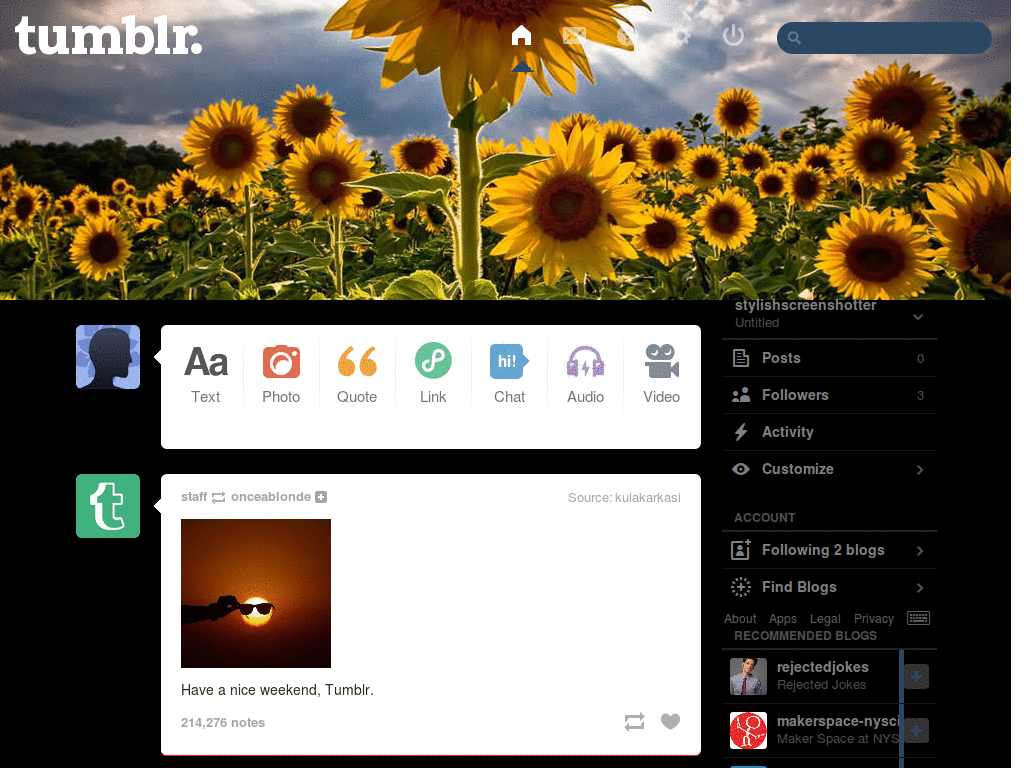This screenshot has width=1024, height=768.
Task: Open the makerspace-nysci recommended blog
Action: (x=838, y=721)
